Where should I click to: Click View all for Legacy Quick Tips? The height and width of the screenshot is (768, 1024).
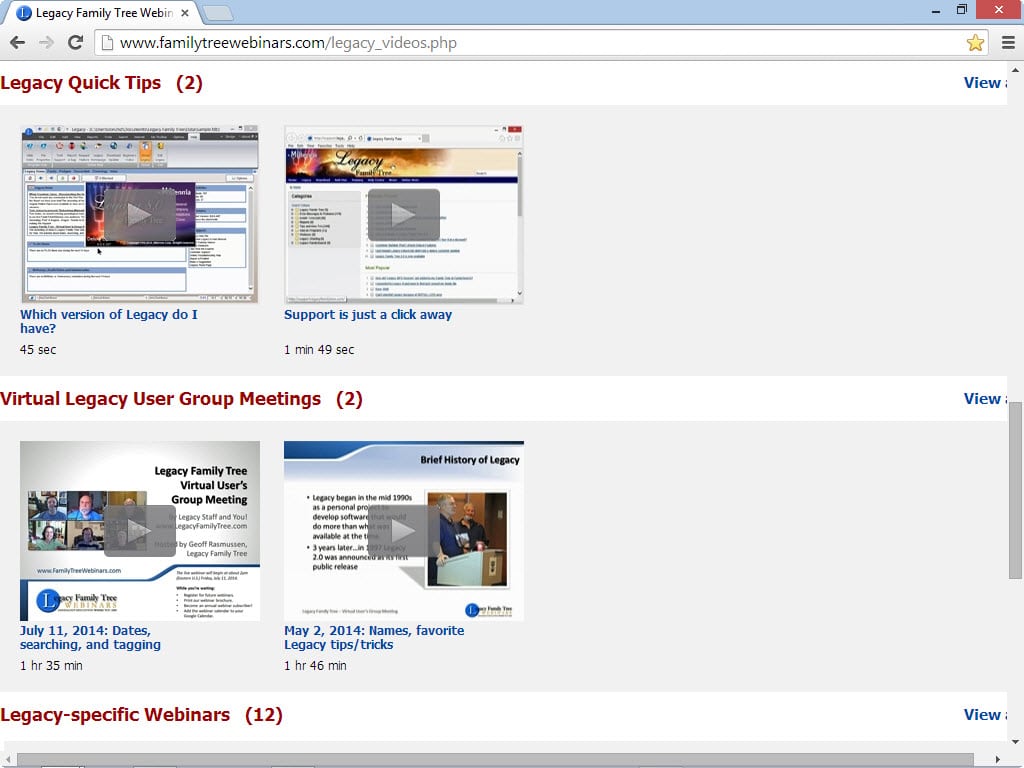985,83
